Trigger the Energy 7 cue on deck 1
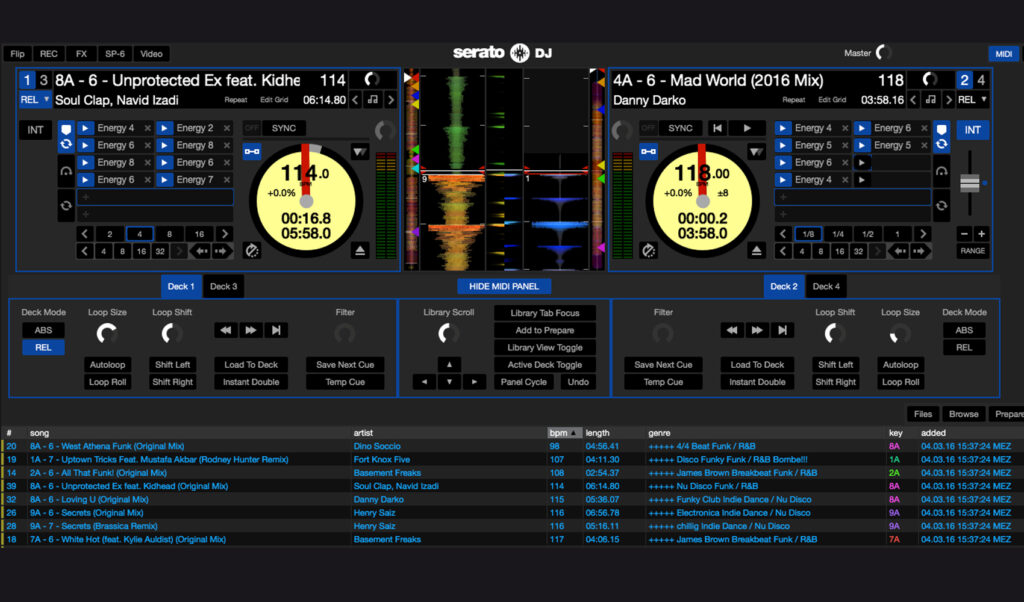1024x602 pixels. (164, 180)
